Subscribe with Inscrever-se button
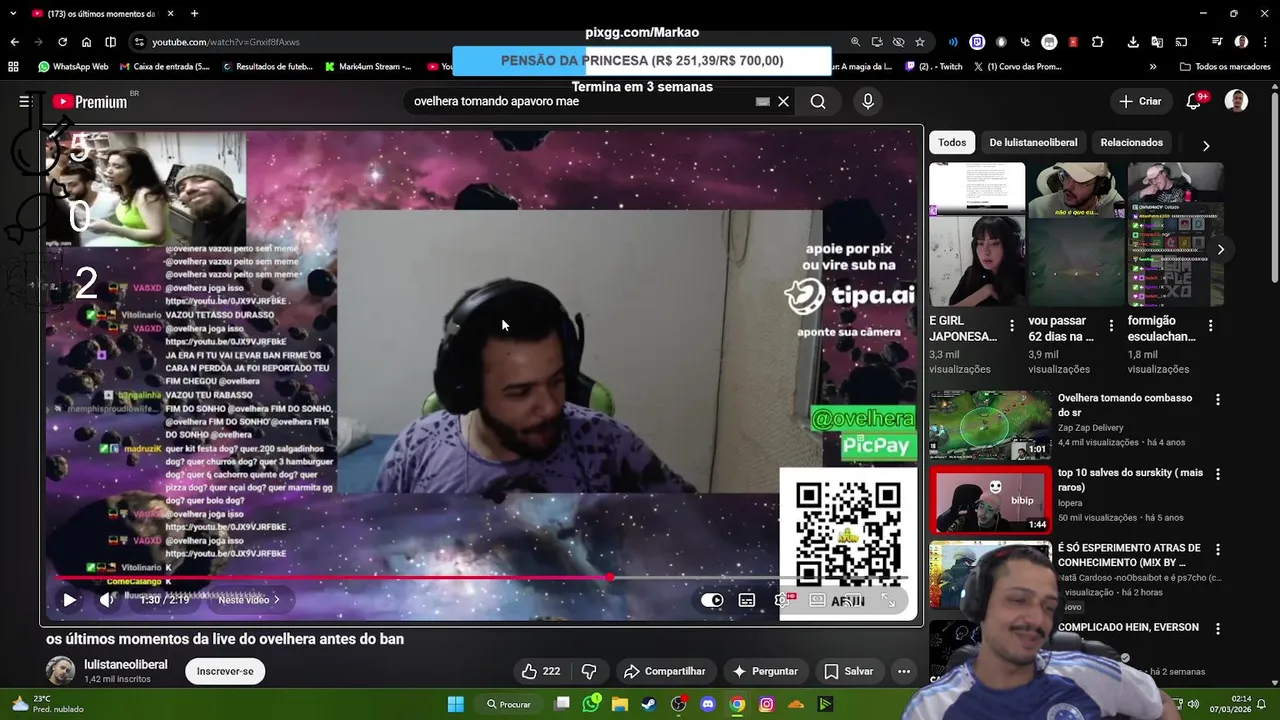 point(225,671)
